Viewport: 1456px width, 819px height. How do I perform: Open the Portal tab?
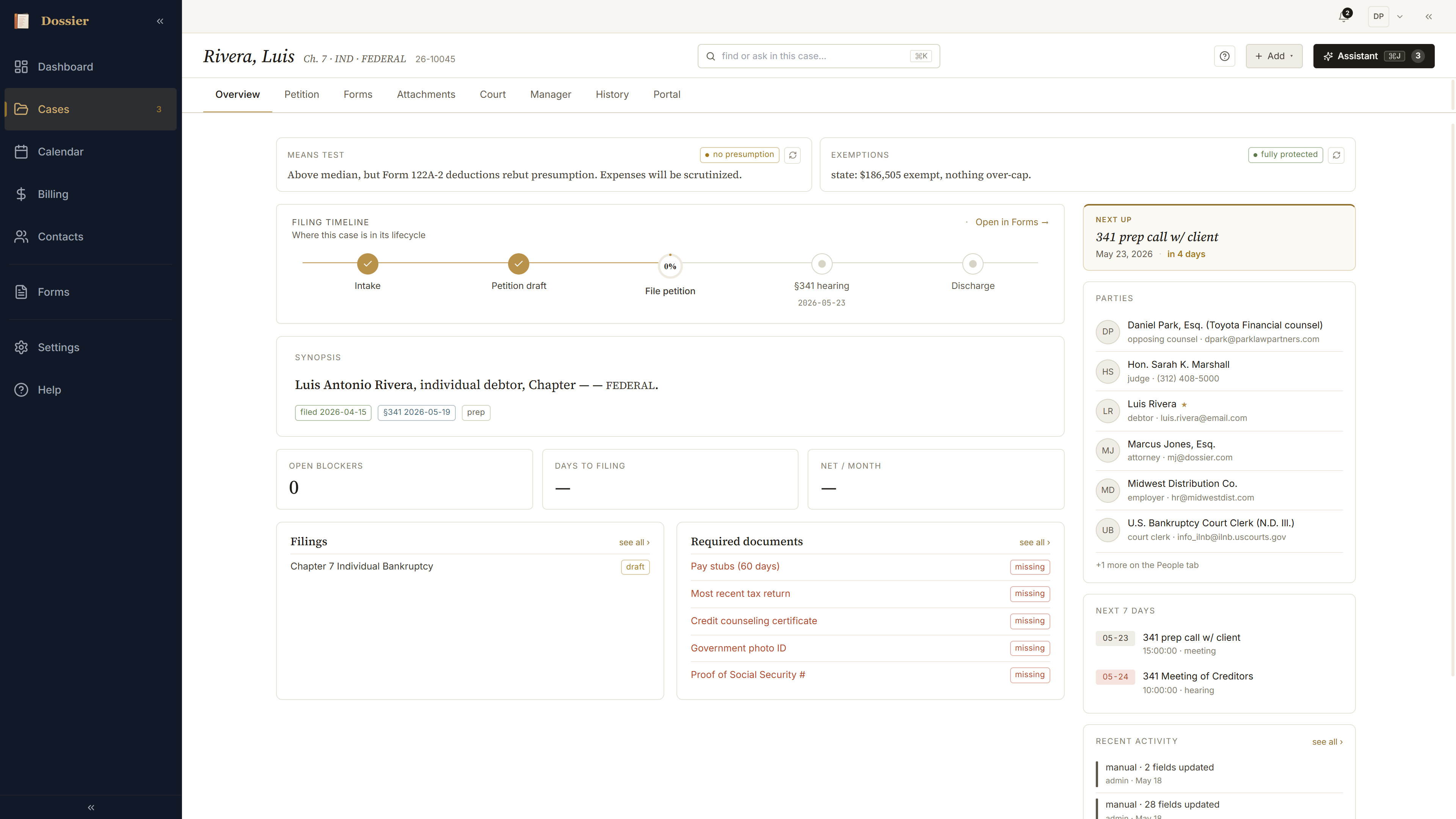click(667, 94)
